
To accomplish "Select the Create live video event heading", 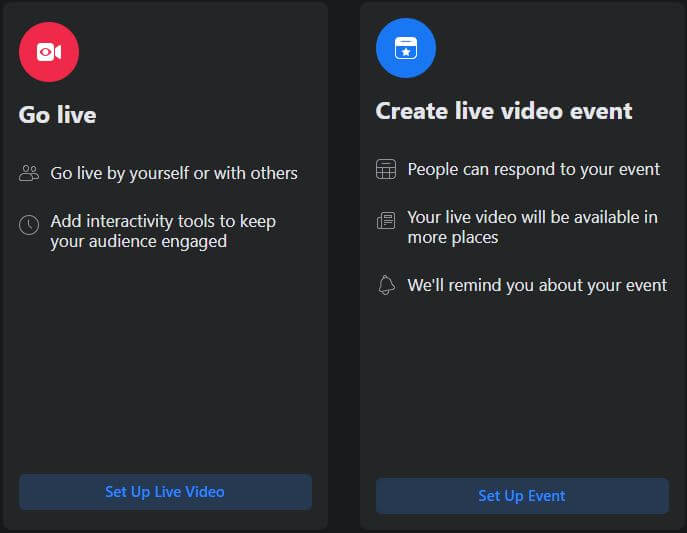I will coord(504,111).
